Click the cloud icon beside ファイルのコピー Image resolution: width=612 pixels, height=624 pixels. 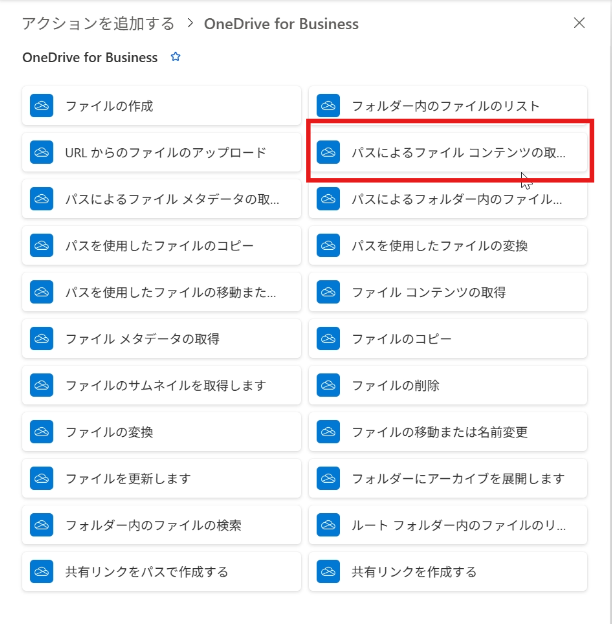(x=327, y=339)
